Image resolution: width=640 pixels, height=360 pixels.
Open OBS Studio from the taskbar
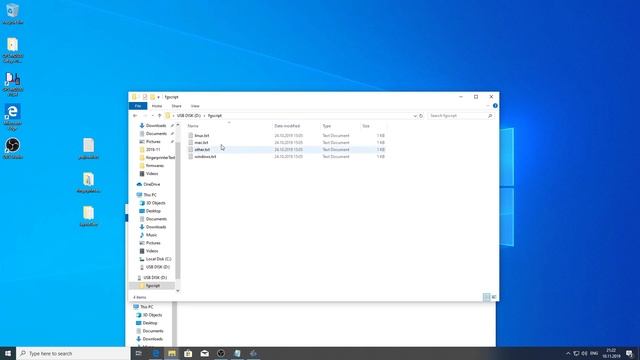coord(221,353)
